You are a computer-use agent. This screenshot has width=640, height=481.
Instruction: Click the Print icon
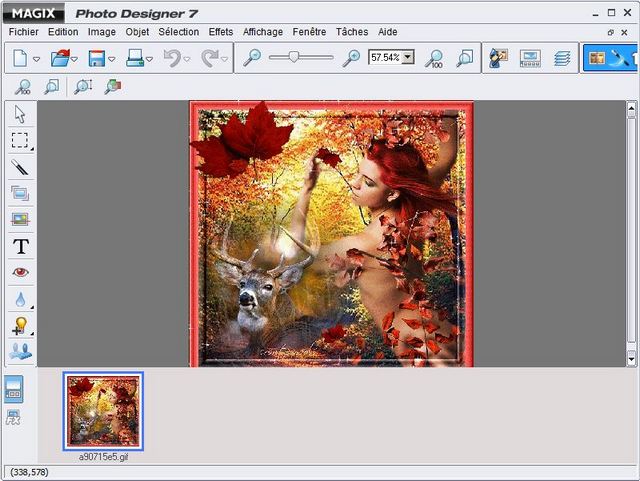[135, 58]
